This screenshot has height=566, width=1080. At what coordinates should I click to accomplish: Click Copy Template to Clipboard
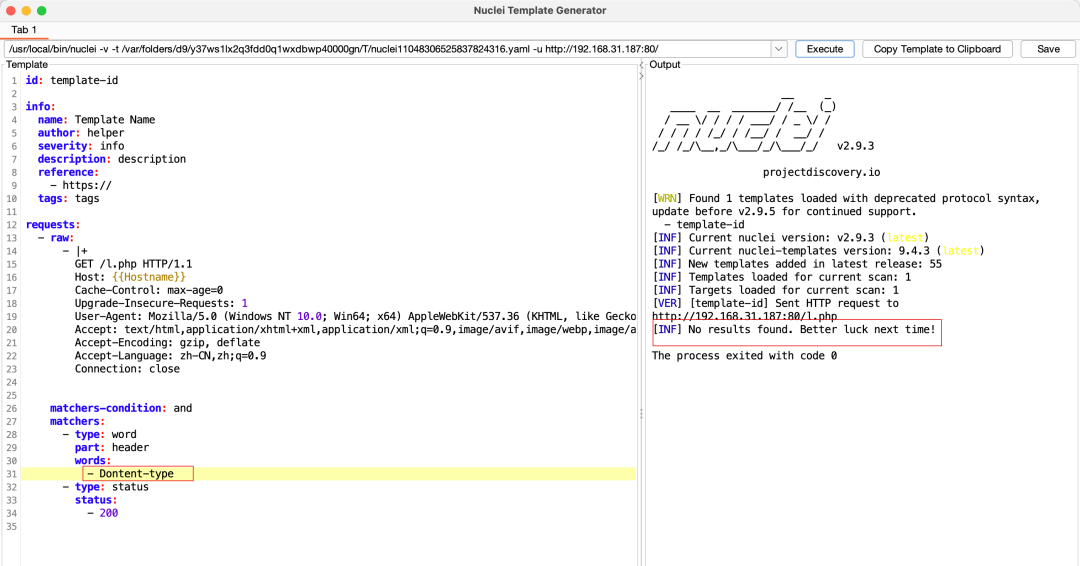937,49
